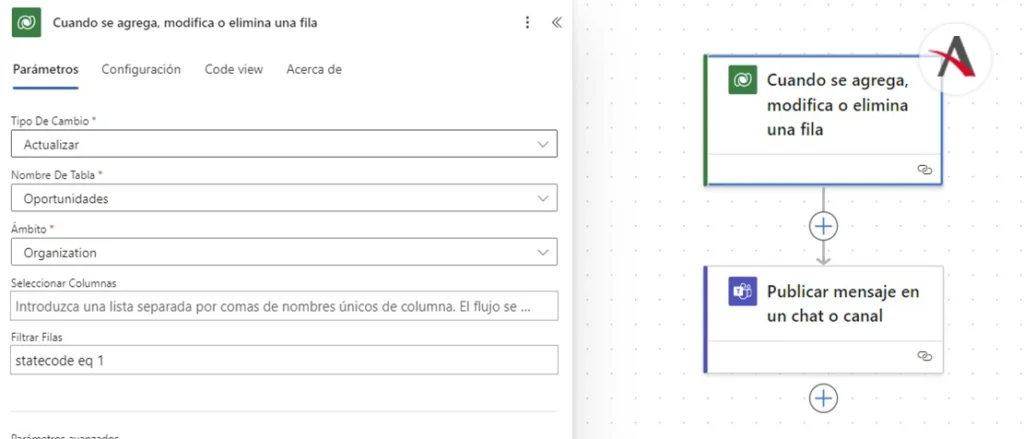Image resolution: width=1024 pixels, height=439 pixels.
Task: Collapse the panel with double chevron
Action: (x=557, y=22)
